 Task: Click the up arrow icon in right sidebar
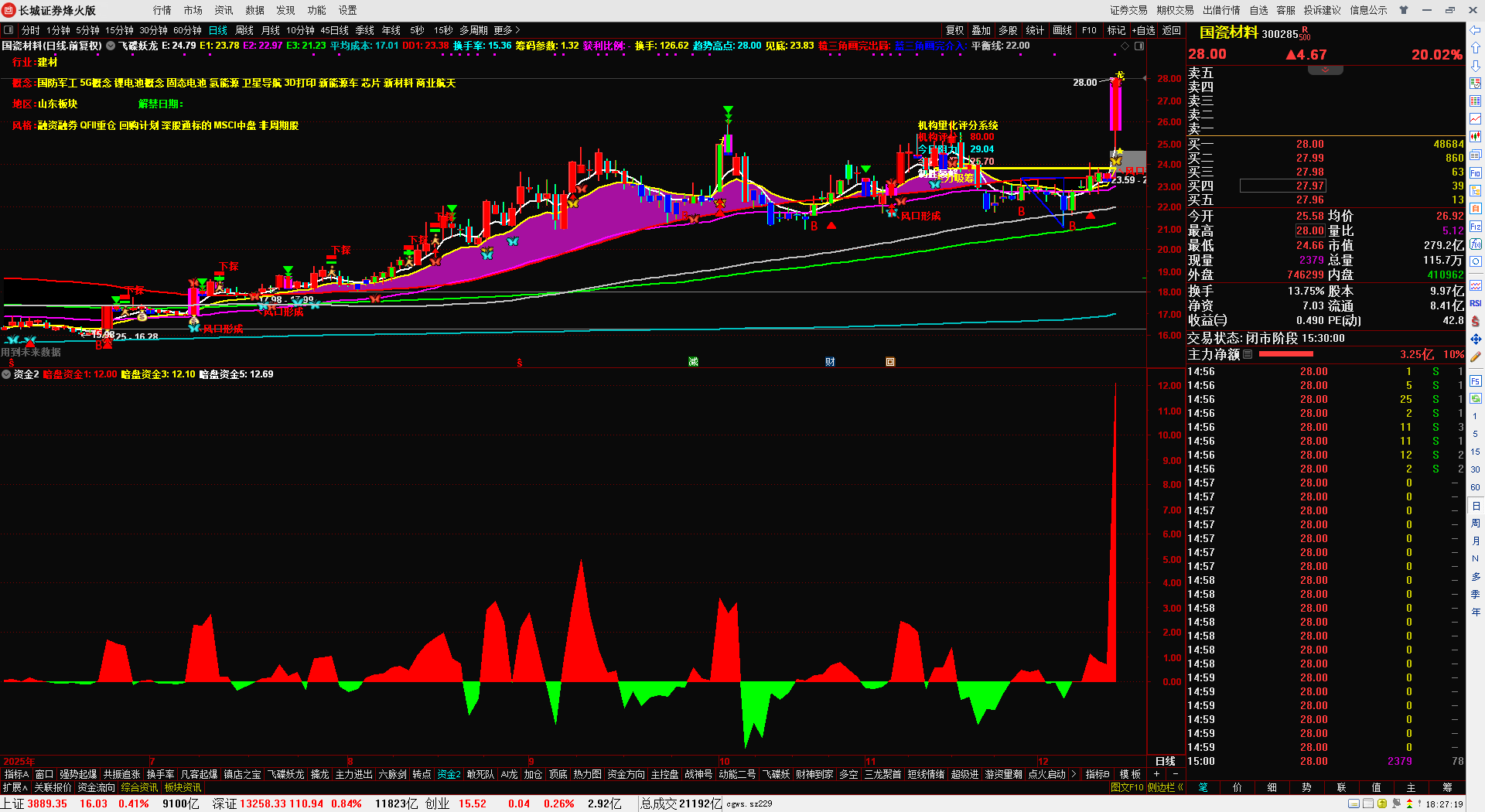point(1476,48)
